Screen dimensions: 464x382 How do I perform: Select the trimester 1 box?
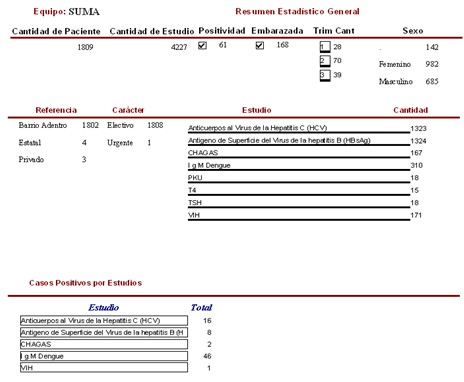pyautogui.click(x=325, y=47)
